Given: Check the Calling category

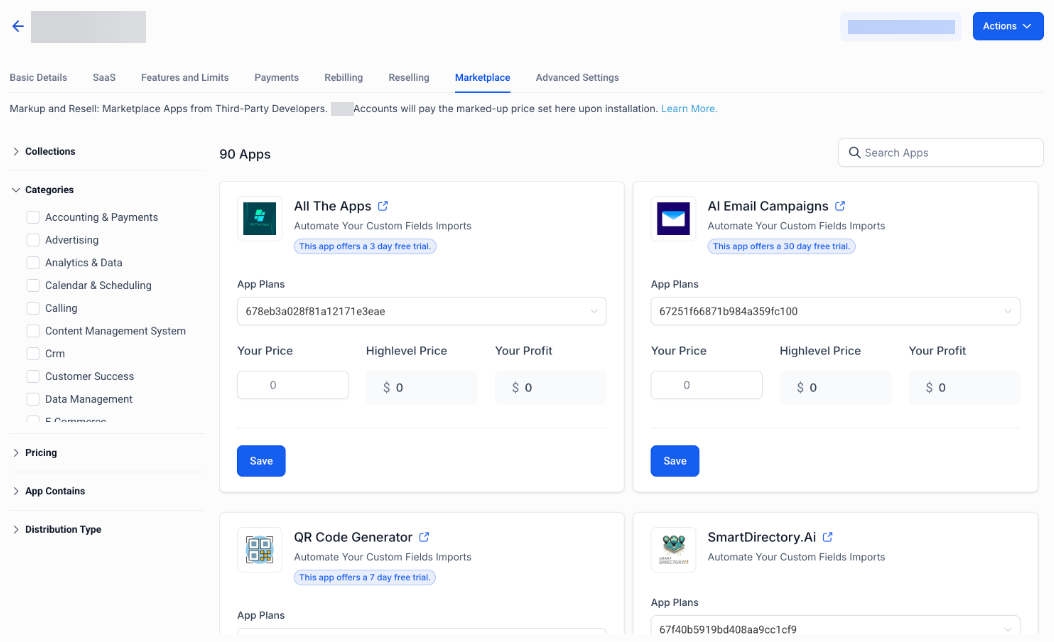Looking at the screenshot, I should pos(33,308).
